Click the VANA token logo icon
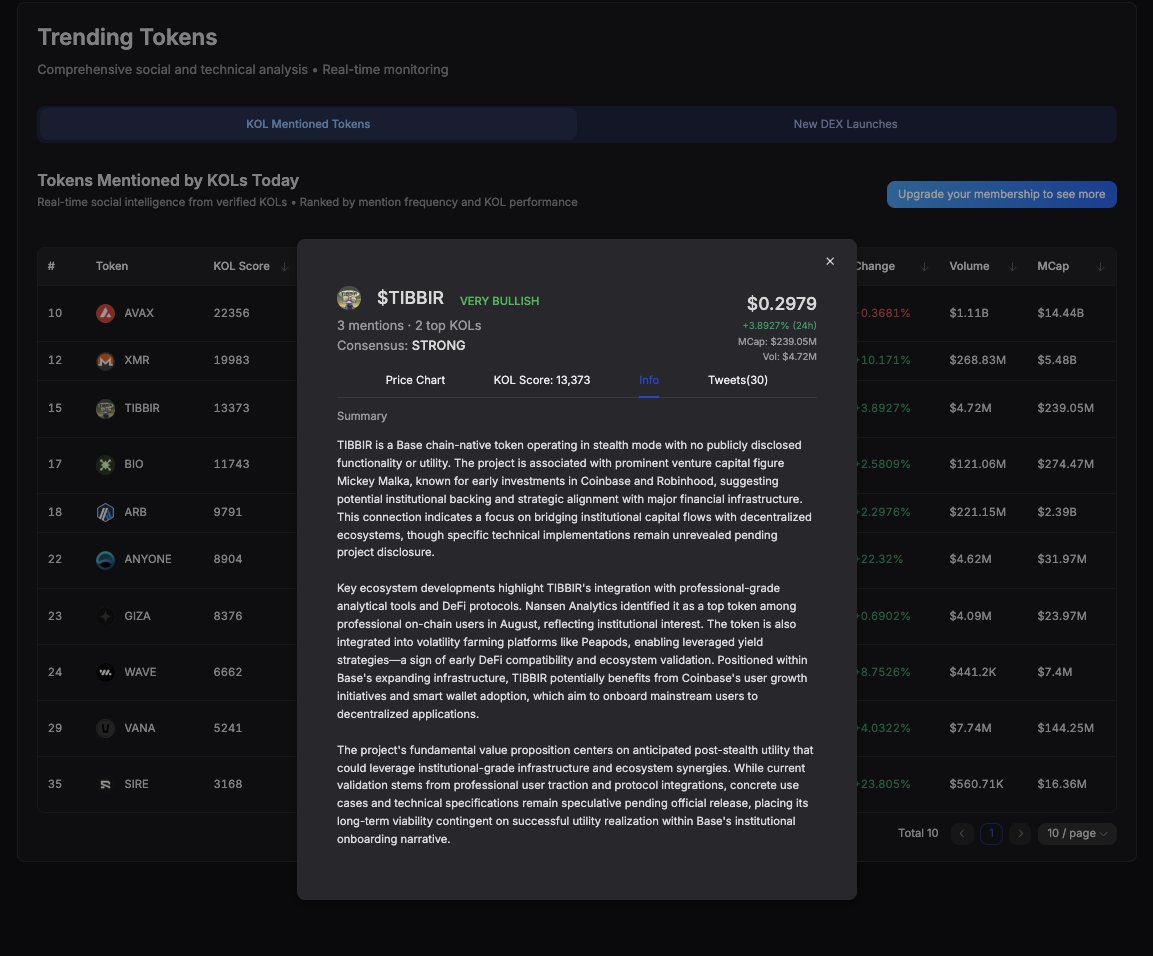1153x956 pixels. tap(105, 728)
